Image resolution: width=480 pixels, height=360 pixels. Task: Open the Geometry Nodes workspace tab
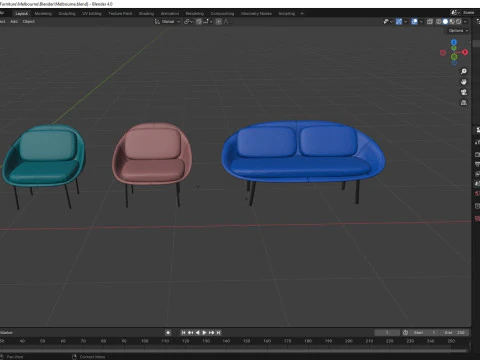[256, 14]
